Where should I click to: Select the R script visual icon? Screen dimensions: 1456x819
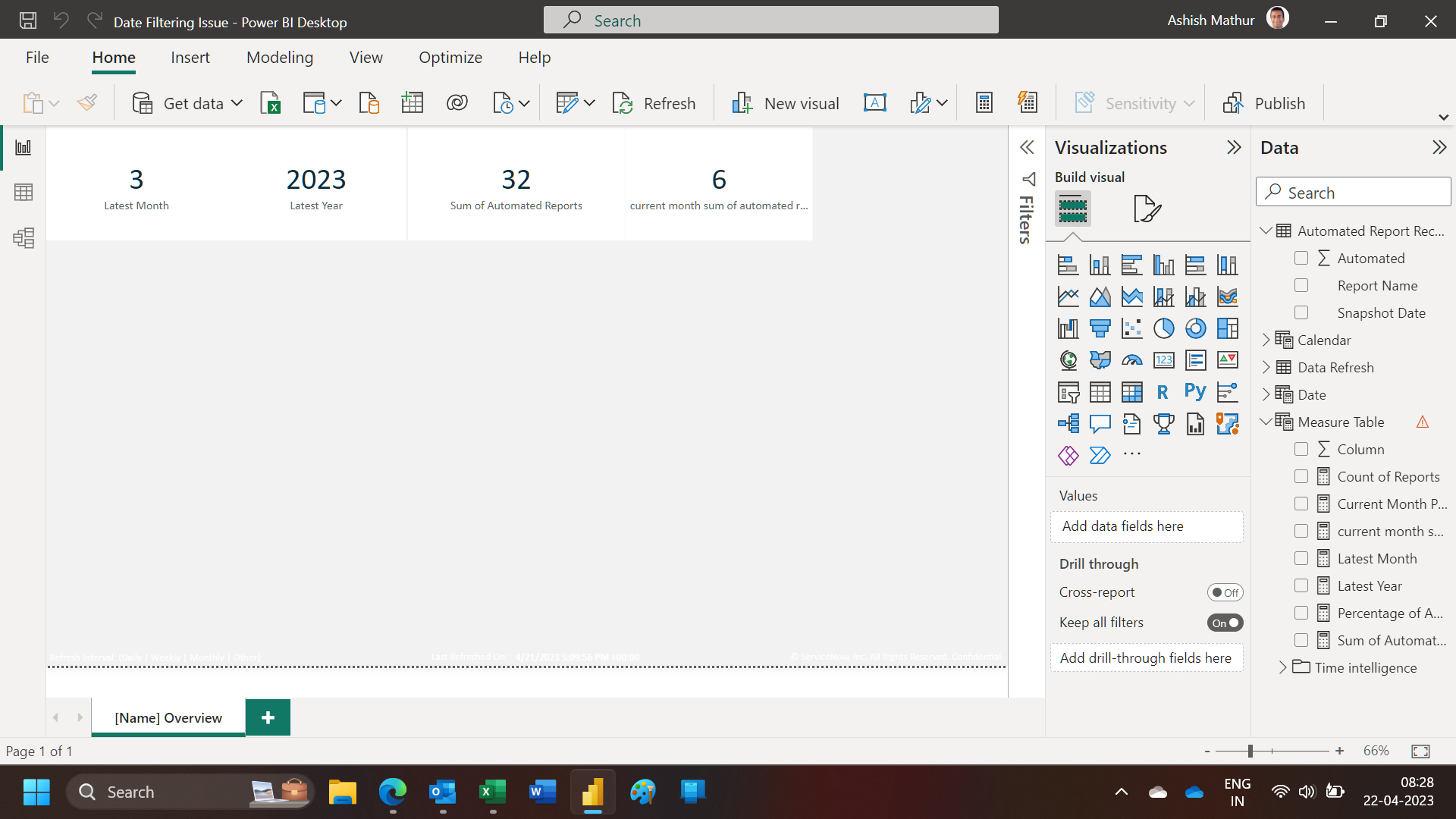click(1163, 392)
